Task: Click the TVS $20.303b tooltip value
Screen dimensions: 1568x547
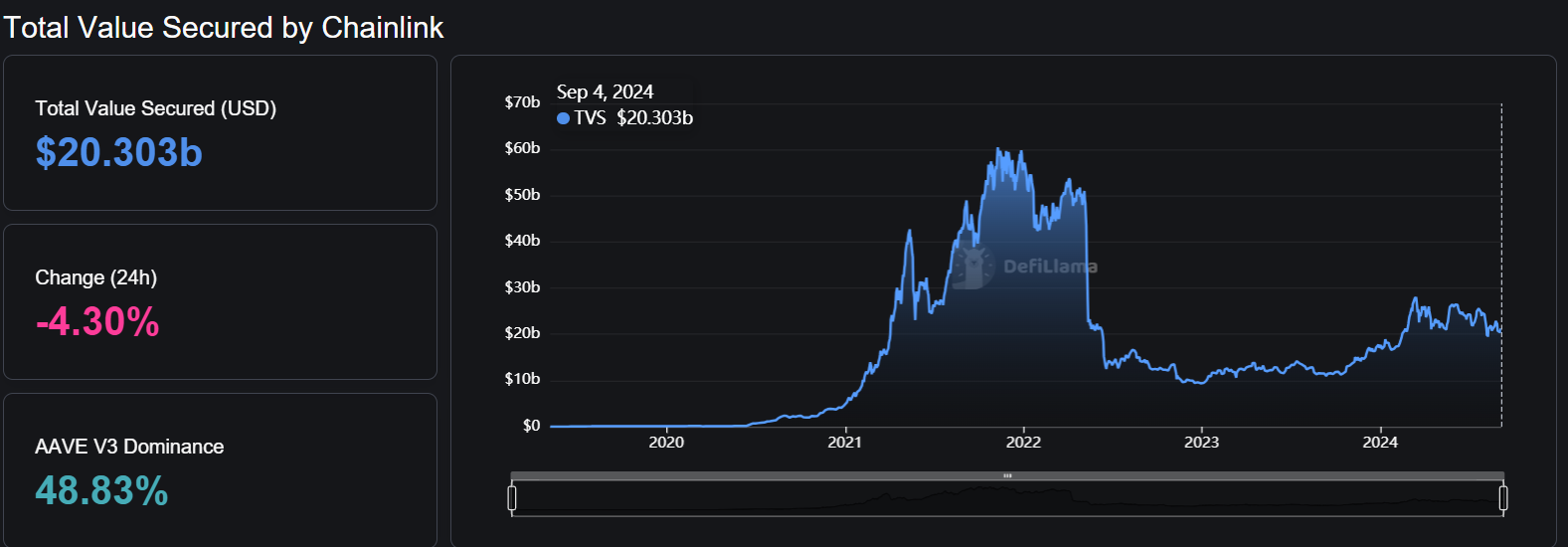Action: tap(633, 118)
